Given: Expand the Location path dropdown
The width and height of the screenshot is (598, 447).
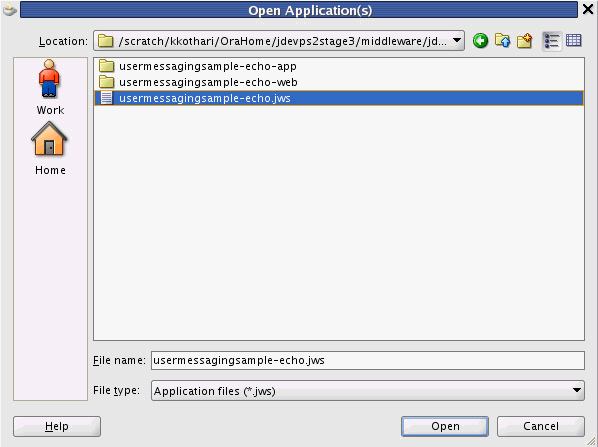Looking at the screenshot, I should pyautogui.click(x=457, y=40).
